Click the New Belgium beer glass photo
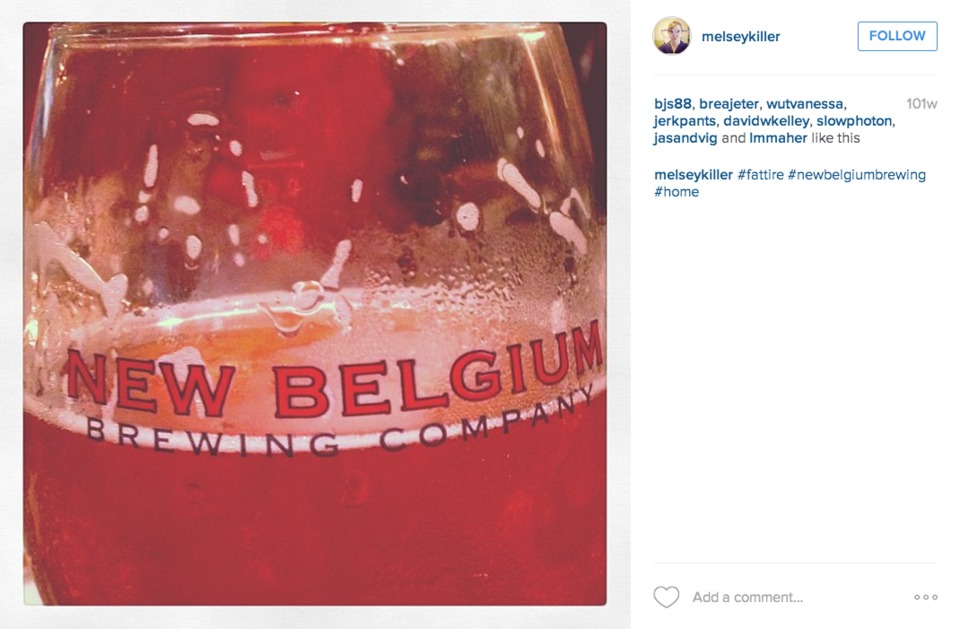 click(x=315, y=314)
